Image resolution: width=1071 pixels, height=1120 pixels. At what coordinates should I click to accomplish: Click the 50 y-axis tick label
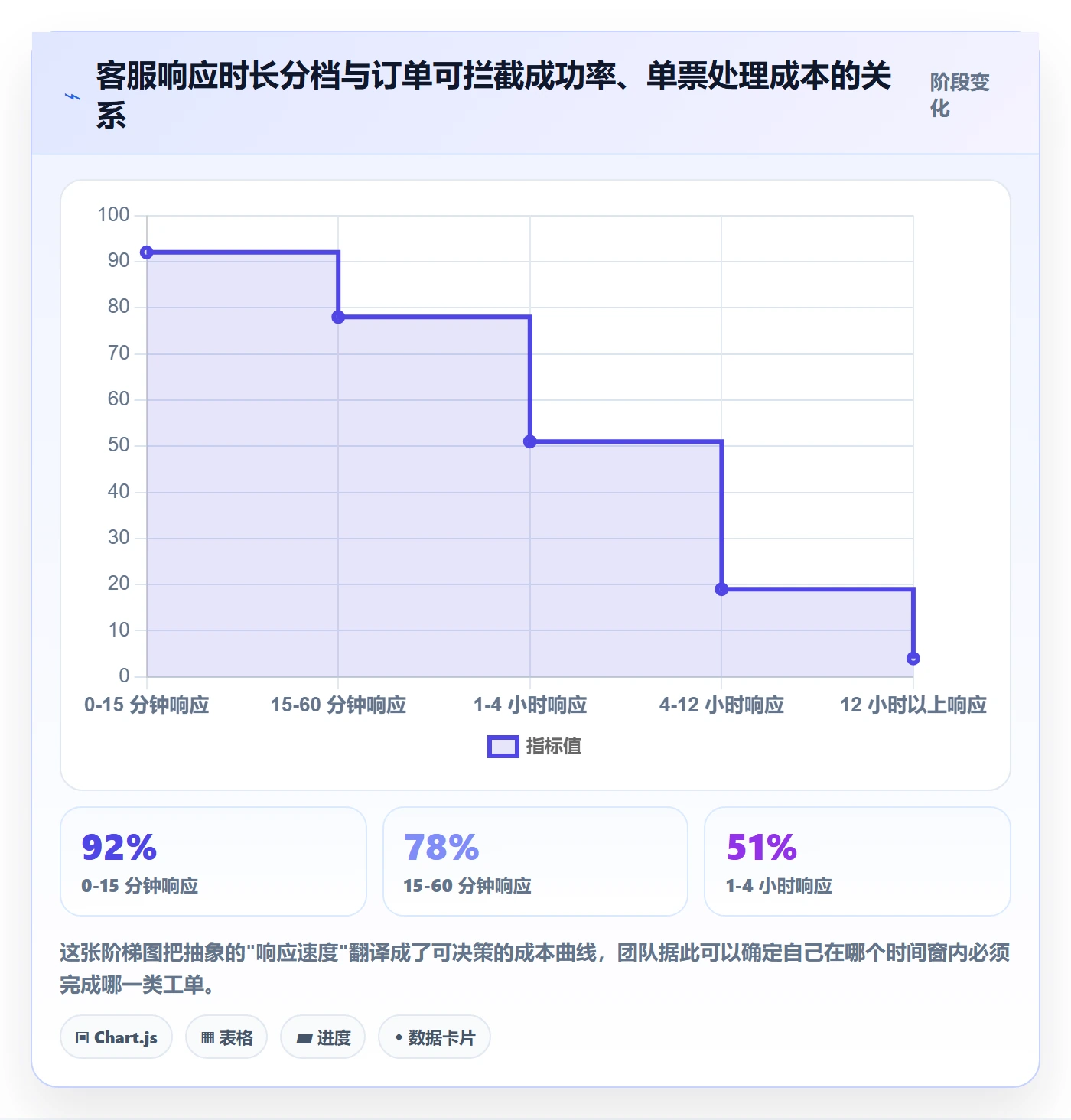click(x=119, y=445)
